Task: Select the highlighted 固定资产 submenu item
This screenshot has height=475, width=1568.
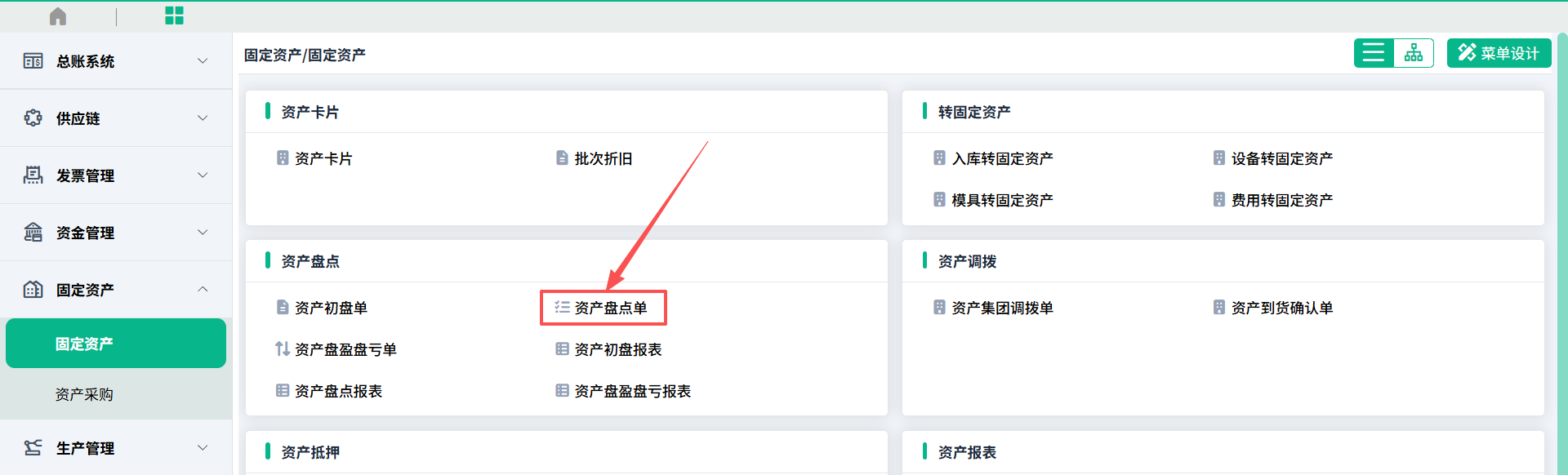Action: click(116, 344)
